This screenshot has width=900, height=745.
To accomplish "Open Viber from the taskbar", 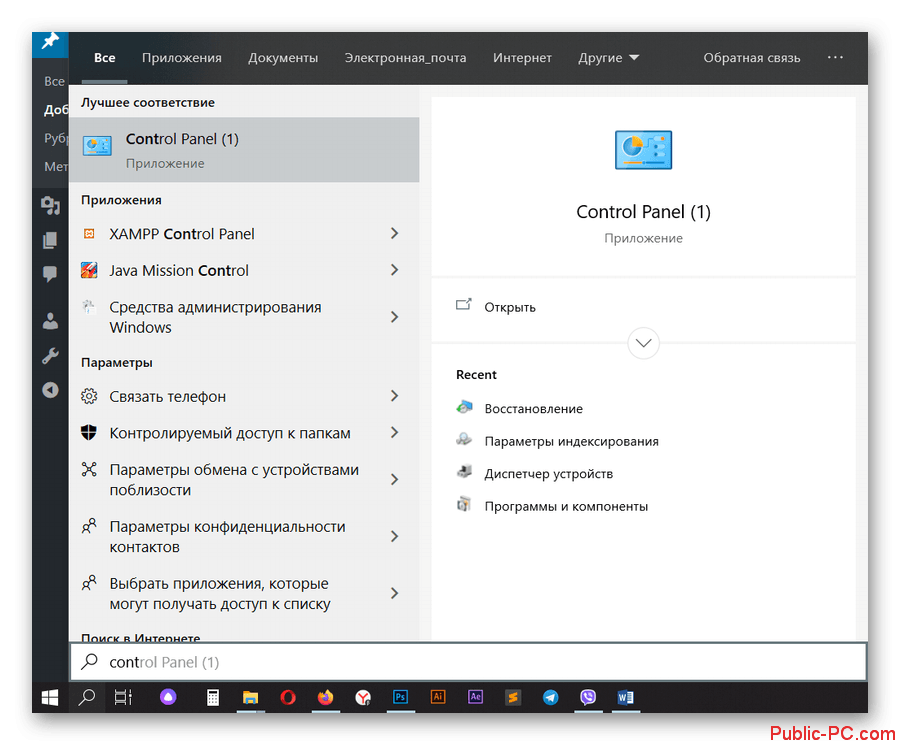I will tap(588, 697).
